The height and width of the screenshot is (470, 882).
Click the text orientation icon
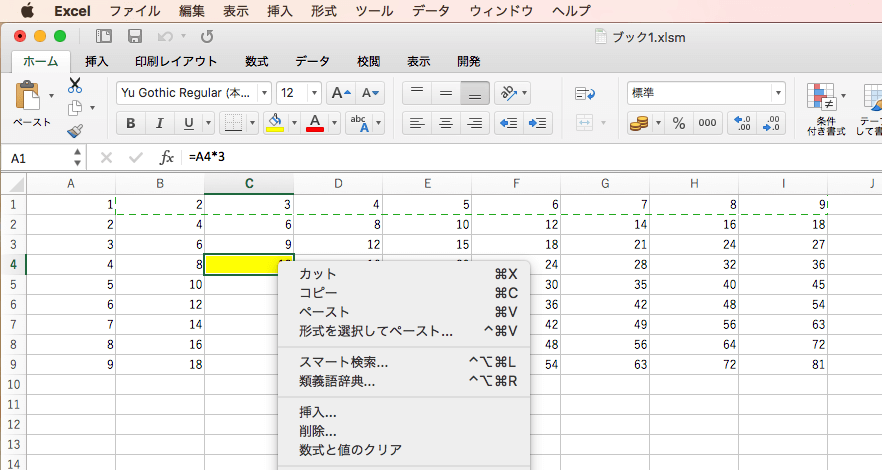click(509, 93)
